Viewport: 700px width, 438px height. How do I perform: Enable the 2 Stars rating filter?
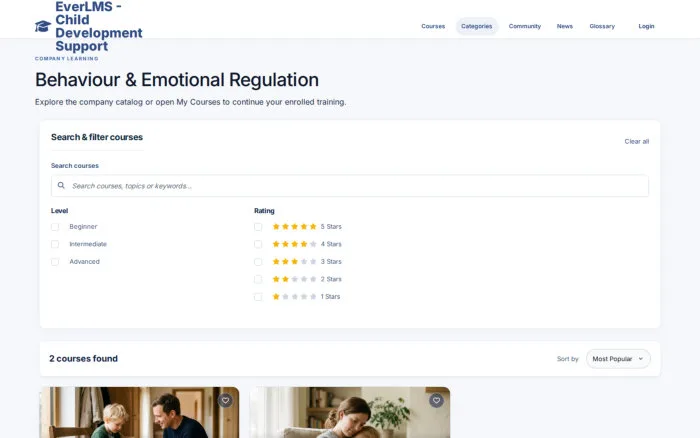[258, 279]
